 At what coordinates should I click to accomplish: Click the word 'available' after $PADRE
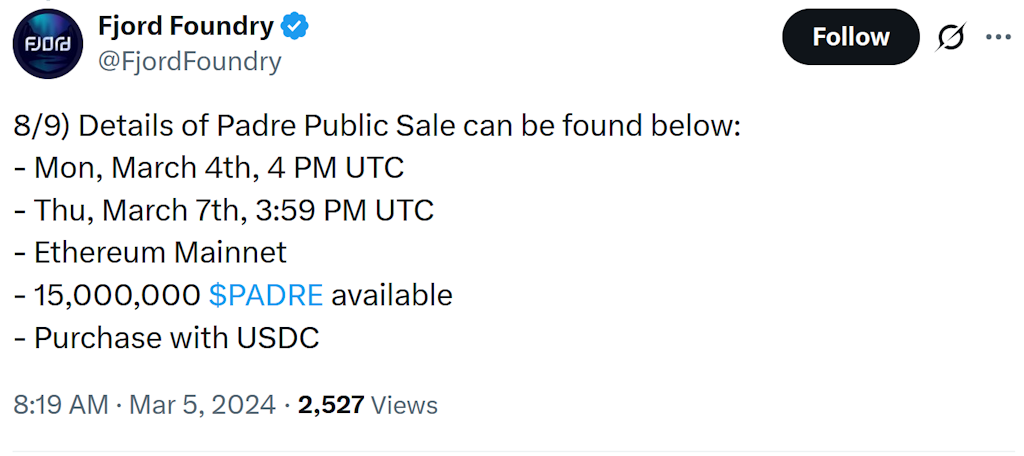coord(392,295)
